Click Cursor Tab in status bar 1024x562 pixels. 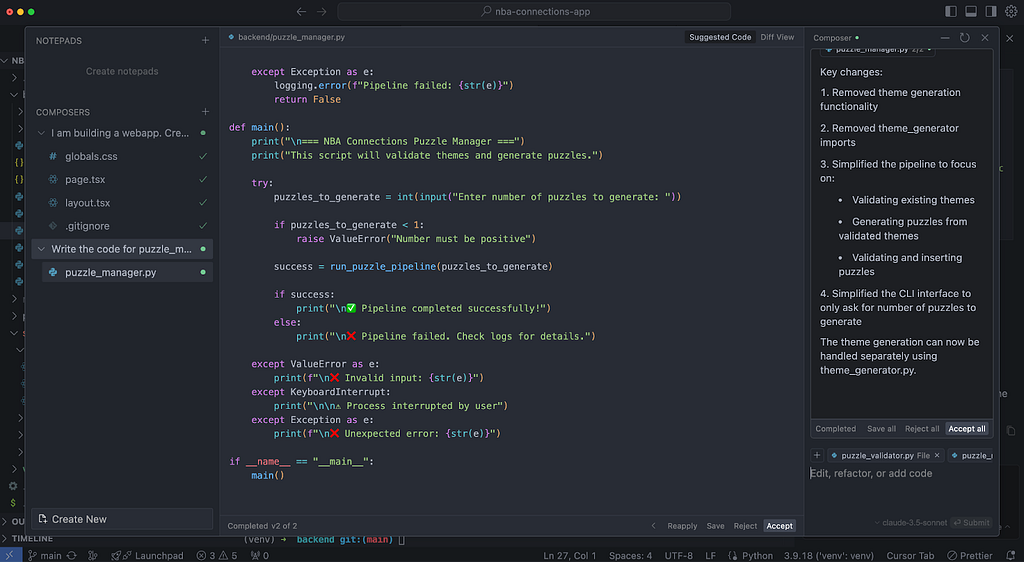(910, 555)
